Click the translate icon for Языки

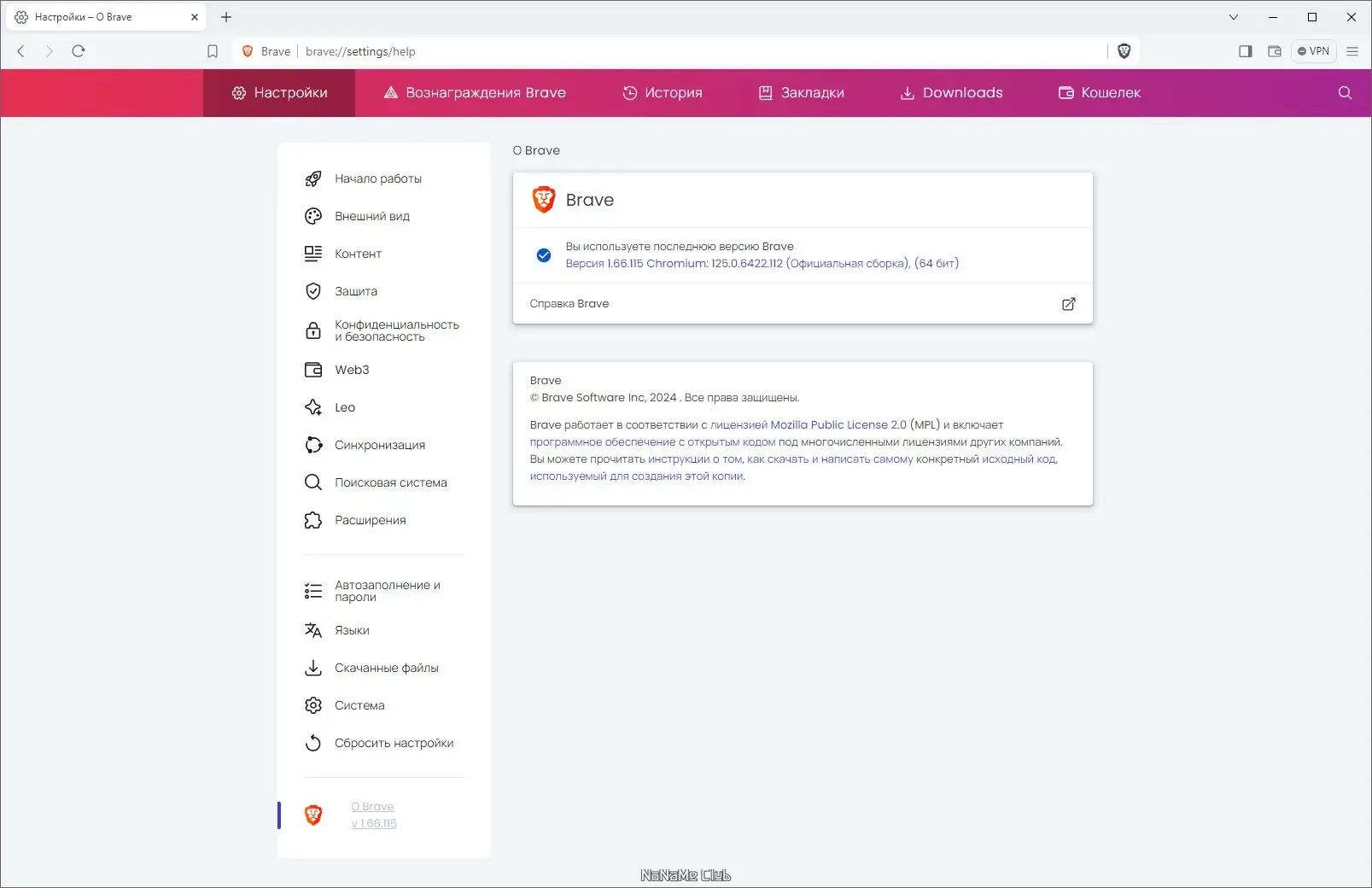coord(313,630)
